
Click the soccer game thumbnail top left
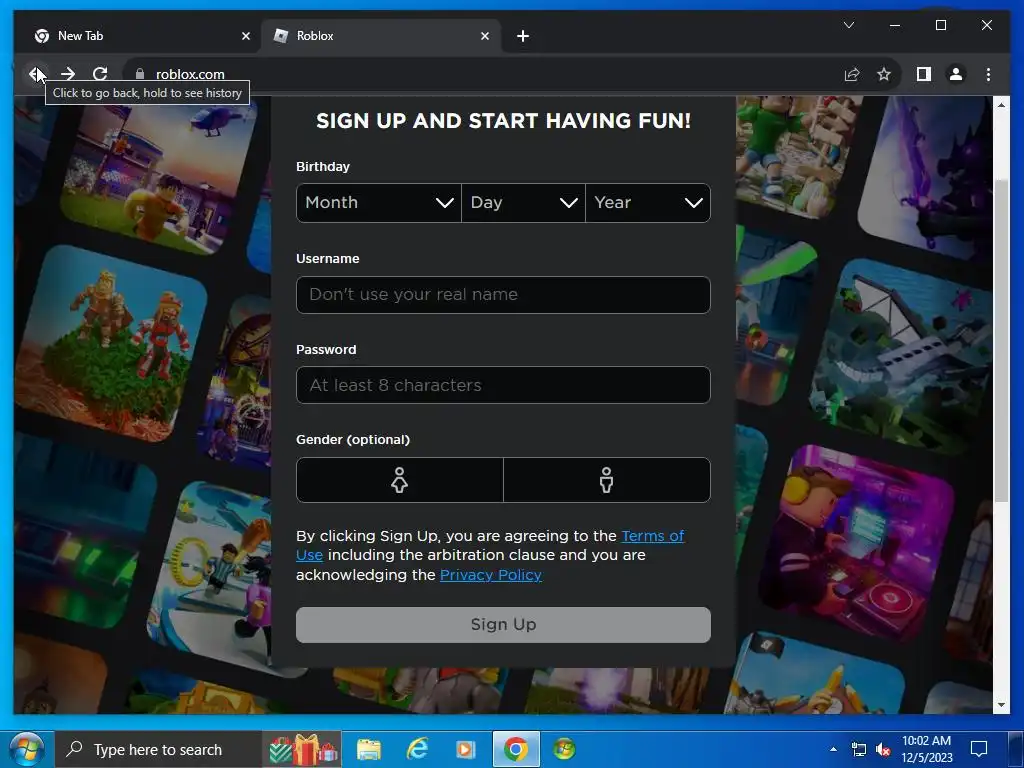[159, 176]
